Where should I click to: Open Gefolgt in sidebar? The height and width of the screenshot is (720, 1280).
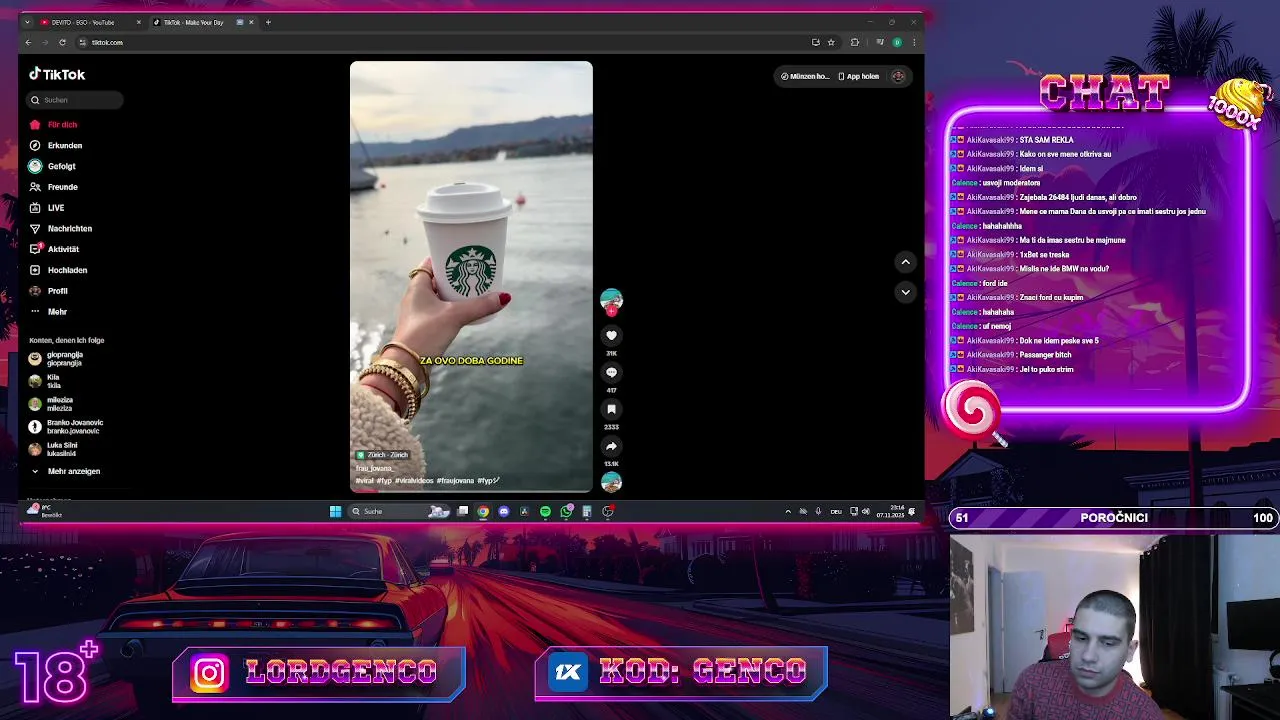click(53, 166)
